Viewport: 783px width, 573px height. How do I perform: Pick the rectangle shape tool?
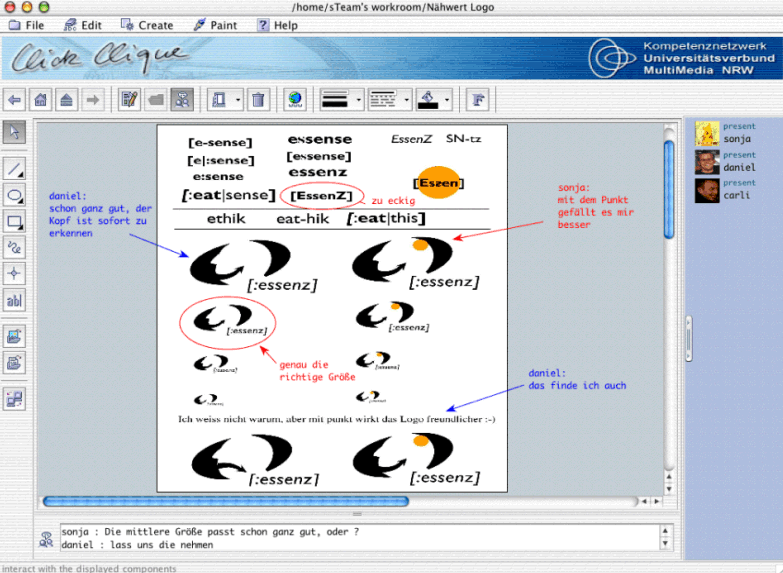(x=15, y=221)
